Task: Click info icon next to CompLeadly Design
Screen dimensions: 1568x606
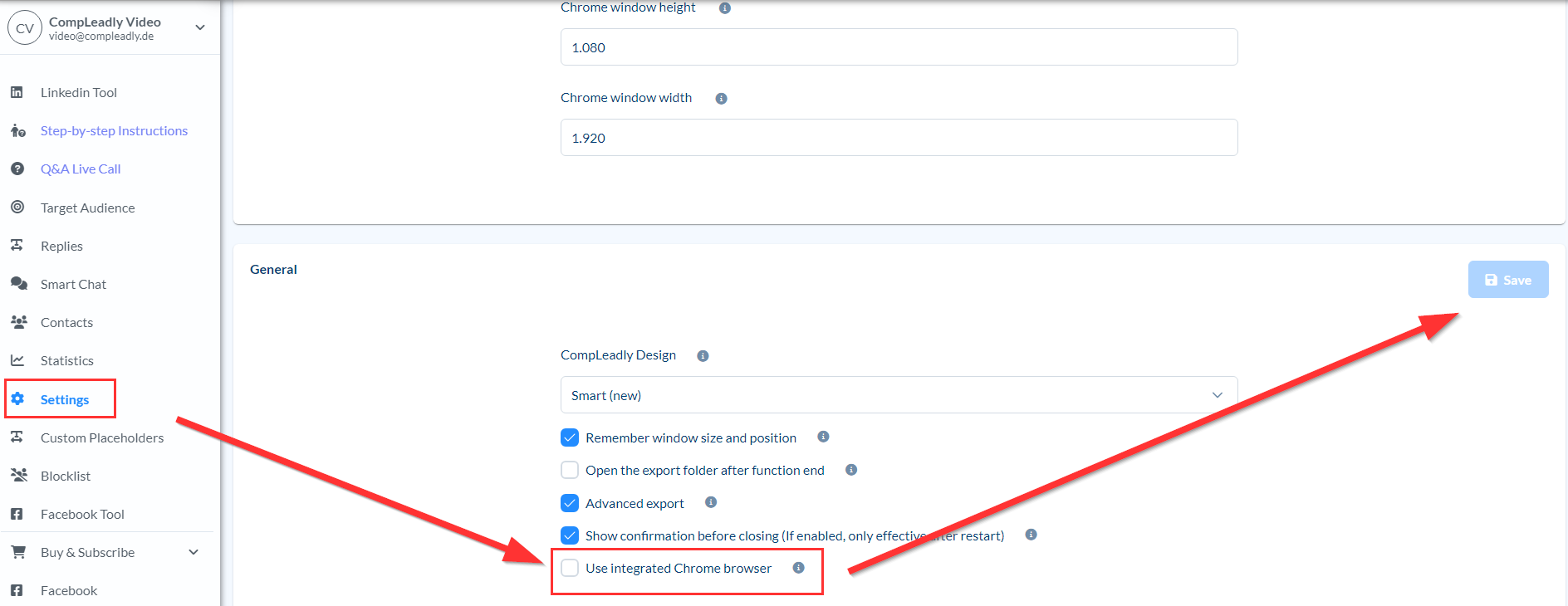Action: coord(703,356)
